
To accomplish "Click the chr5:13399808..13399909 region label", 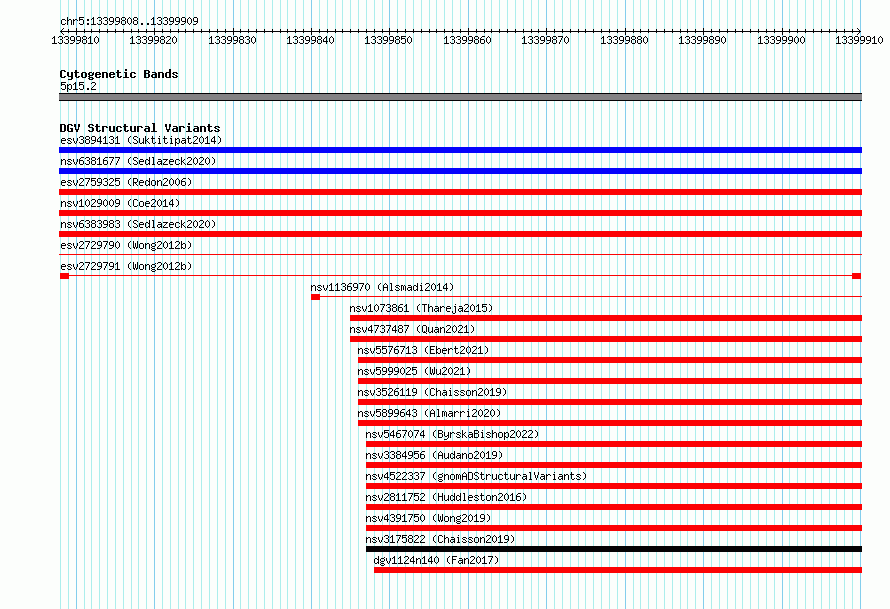I will (x=129, y=21).
